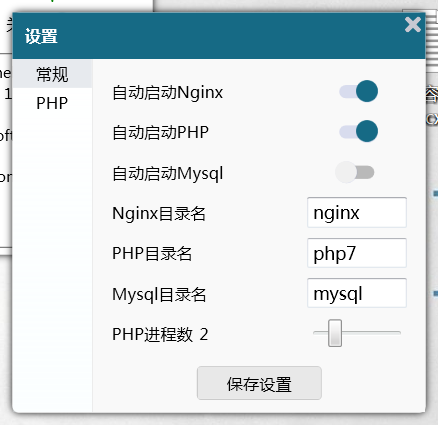Turn off the 自动启动PHP switch
The width and height of the screenshot is (438, 425).
click(x=359, y=131)
